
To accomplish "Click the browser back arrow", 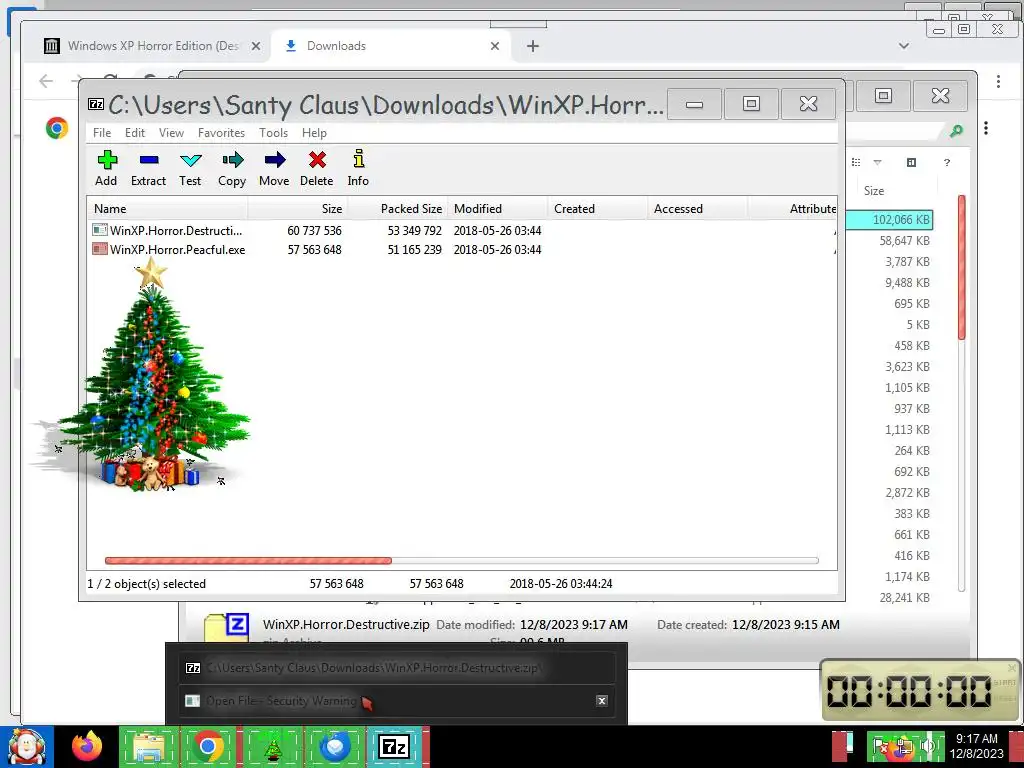I will click(x=46, y=81).
